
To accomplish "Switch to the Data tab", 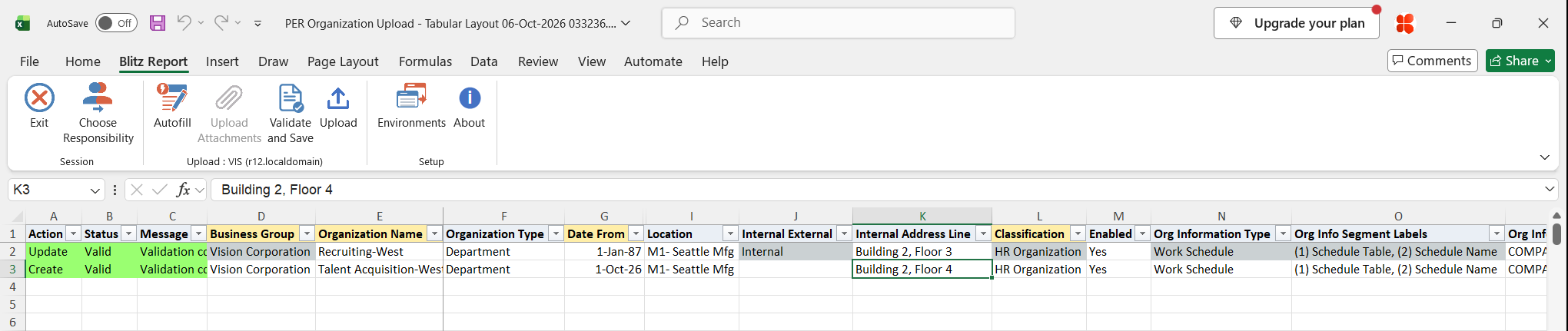I will 484,61.
